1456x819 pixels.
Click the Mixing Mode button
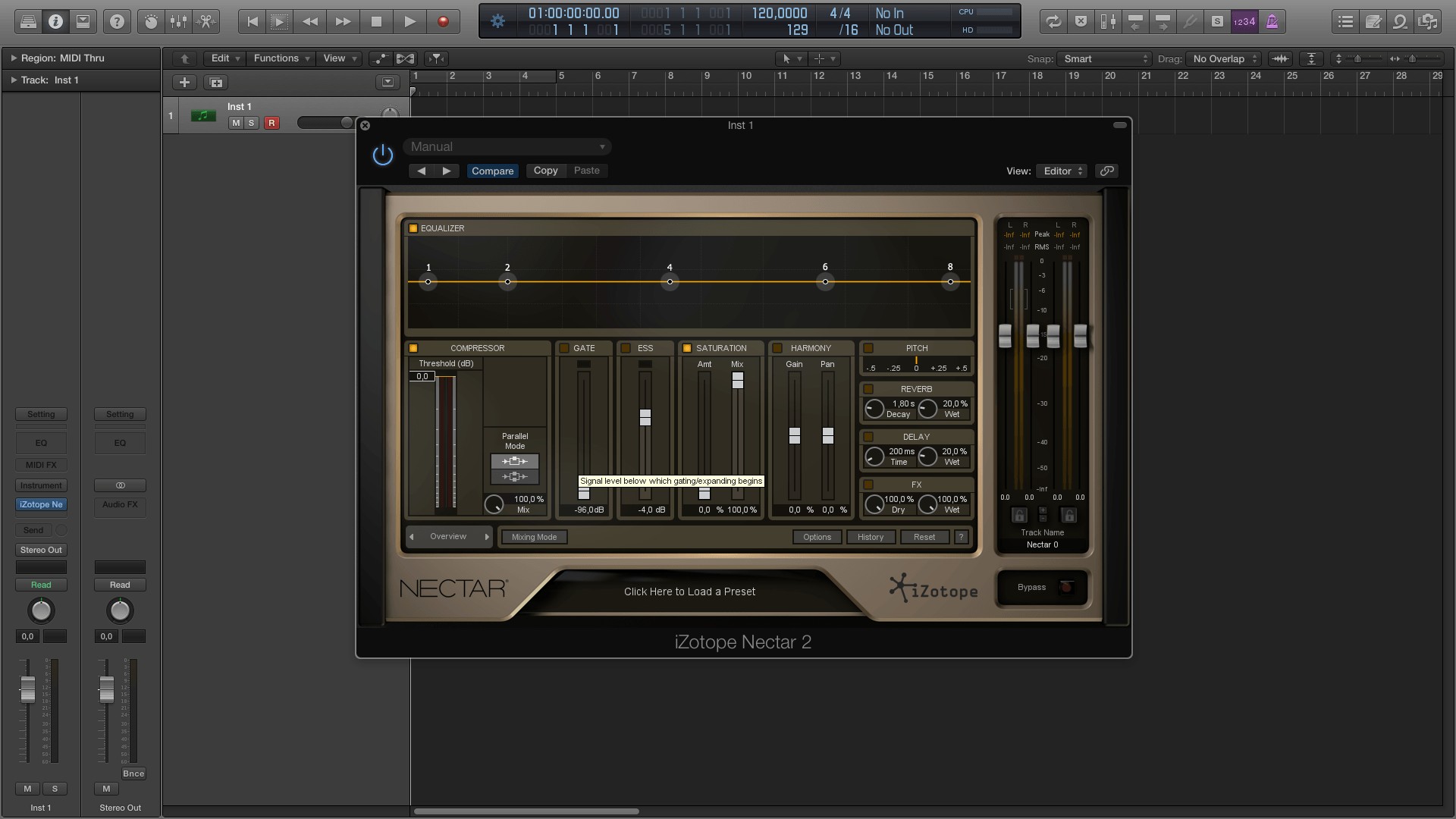click(535, 537)
